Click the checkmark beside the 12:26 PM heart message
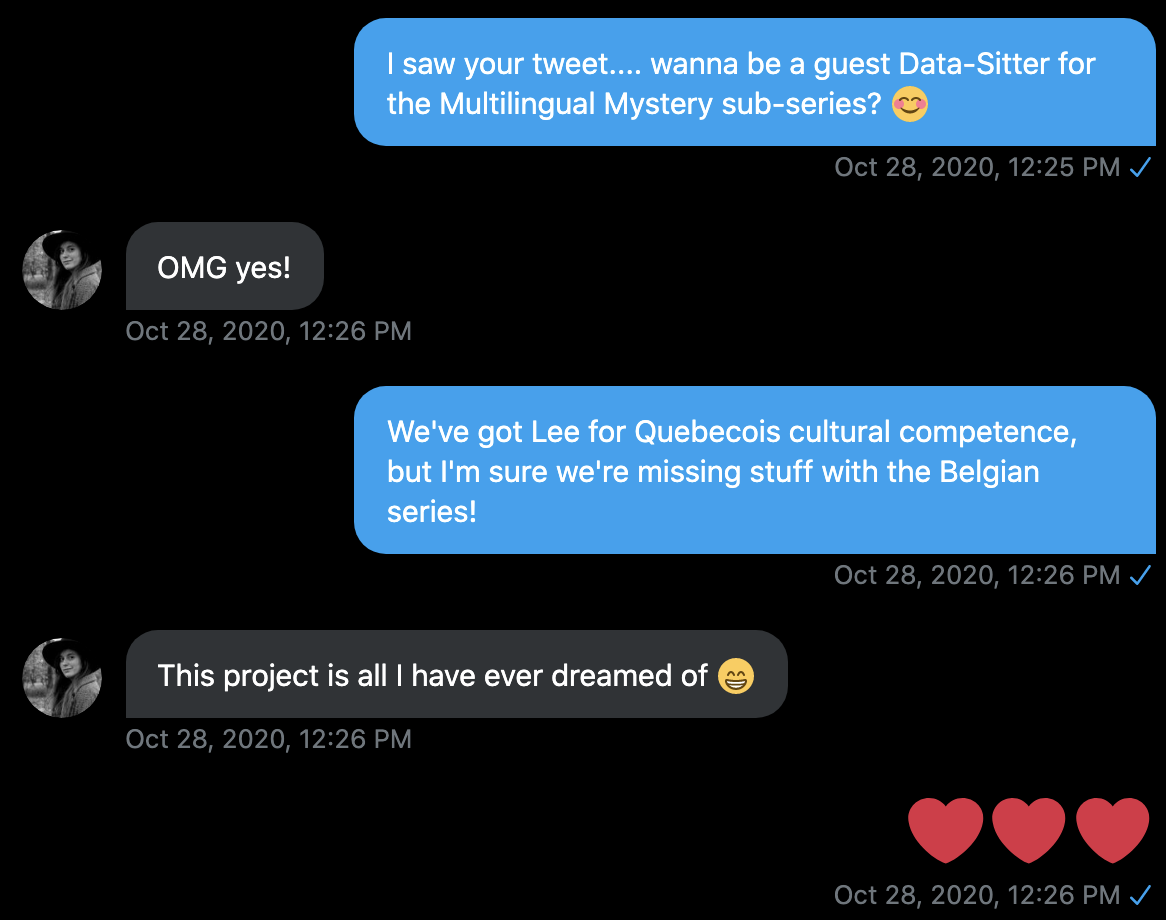1166x920 pixels. pos(1140,896)
